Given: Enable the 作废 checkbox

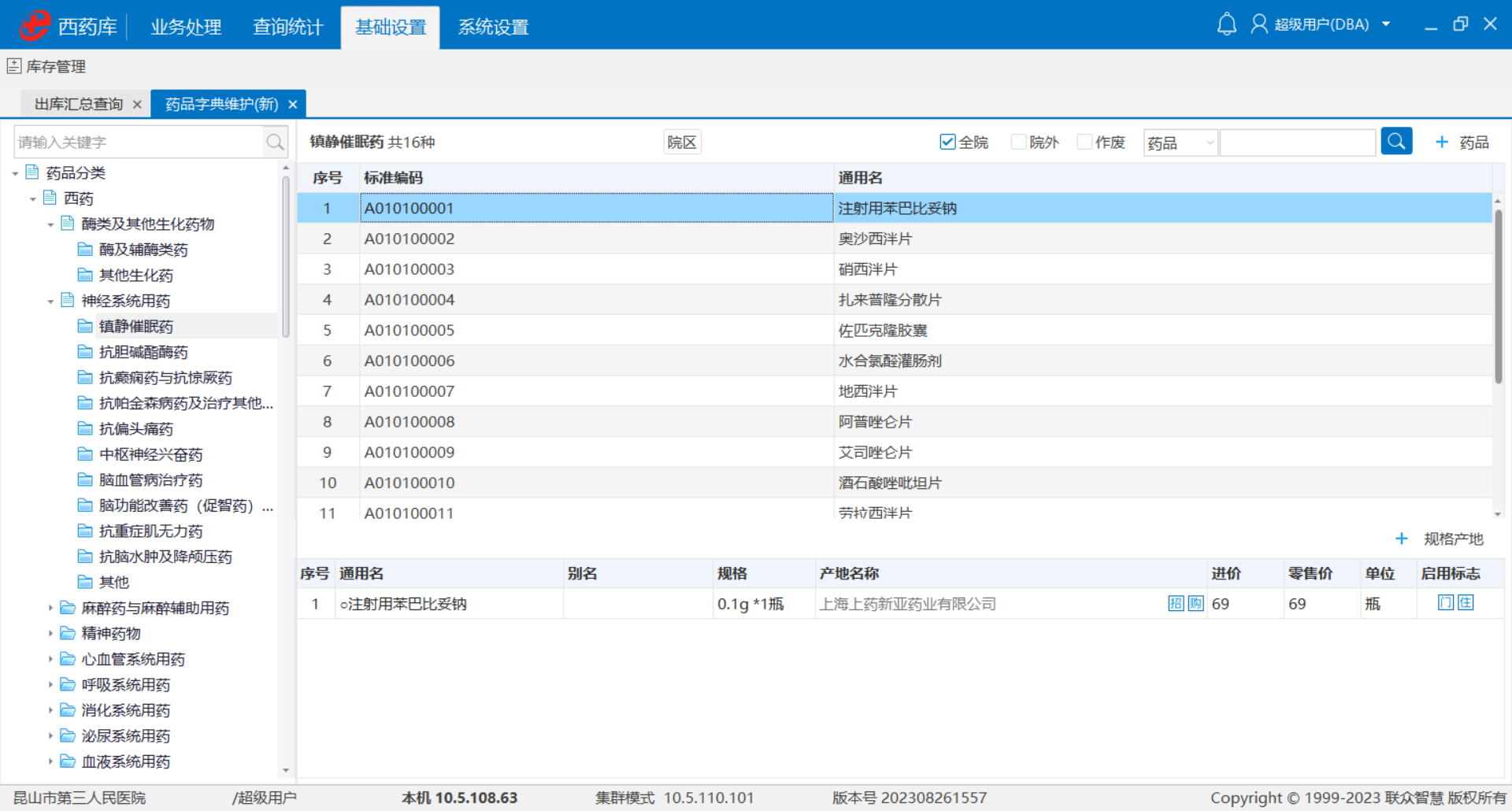Looking at the screenshot, I should [1084, 142].
